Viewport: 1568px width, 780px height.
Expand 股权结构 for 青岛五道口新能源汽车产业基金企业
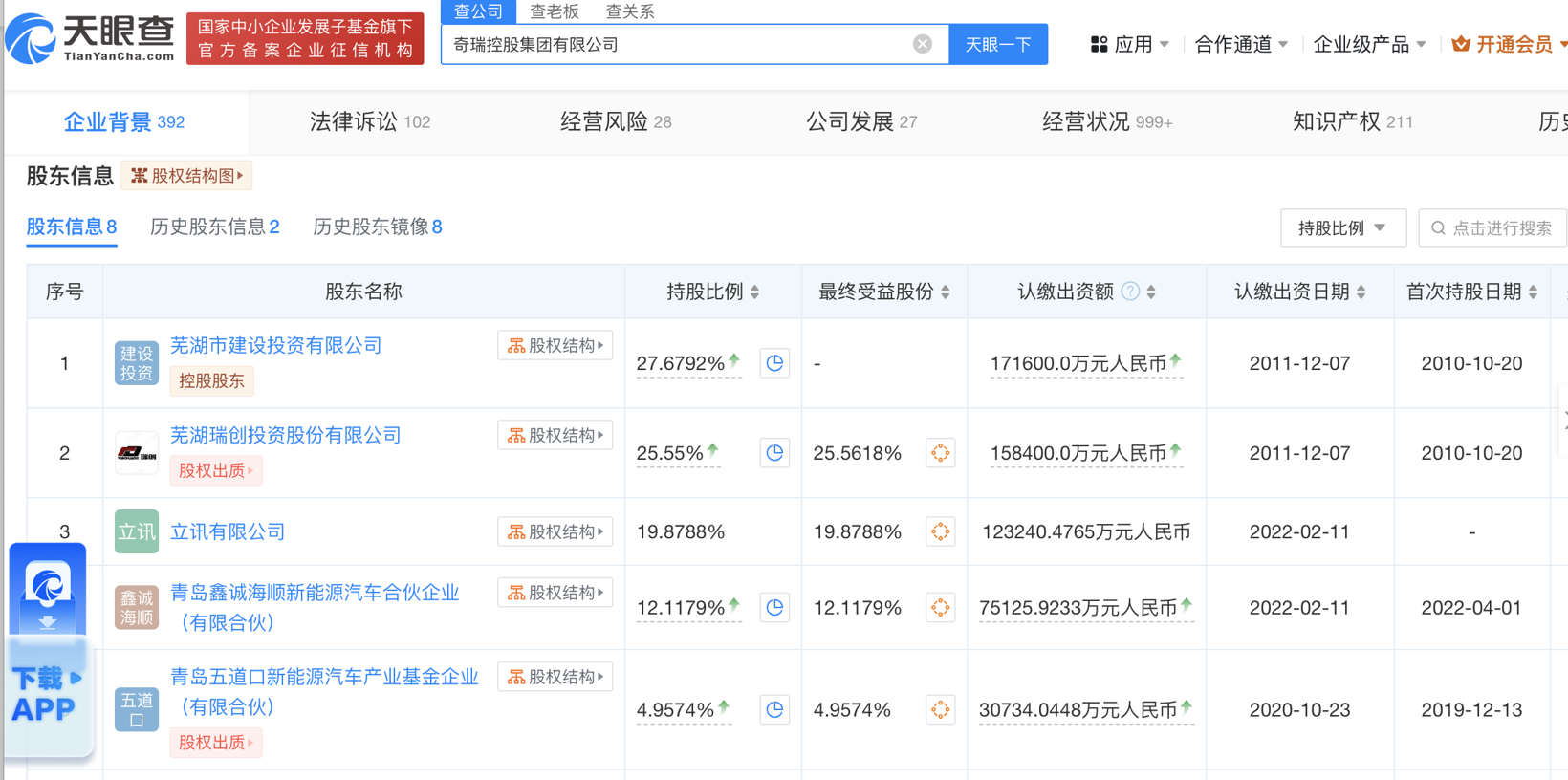pyautogui.click(x=555, y=678)
